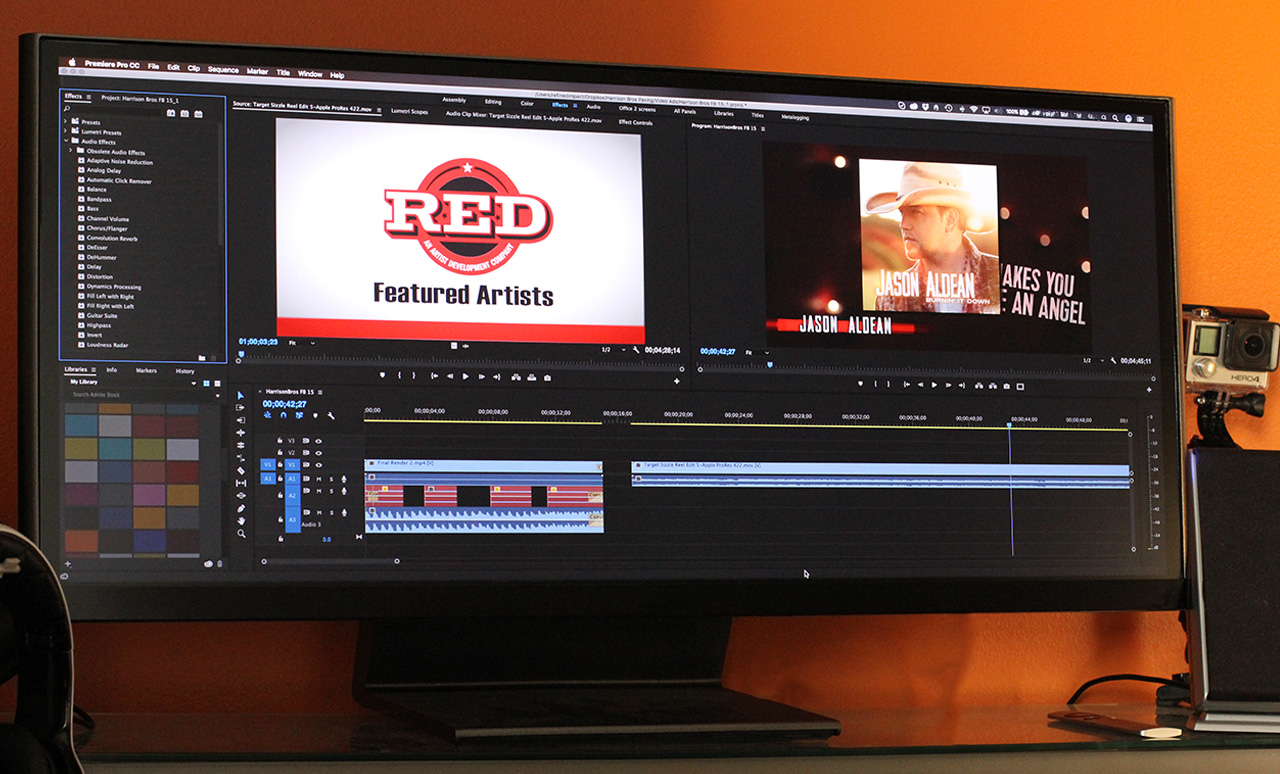Select the Pen tool in the timeline toolbox
This screenshot has width=1280, height=774.
point(240,508)
